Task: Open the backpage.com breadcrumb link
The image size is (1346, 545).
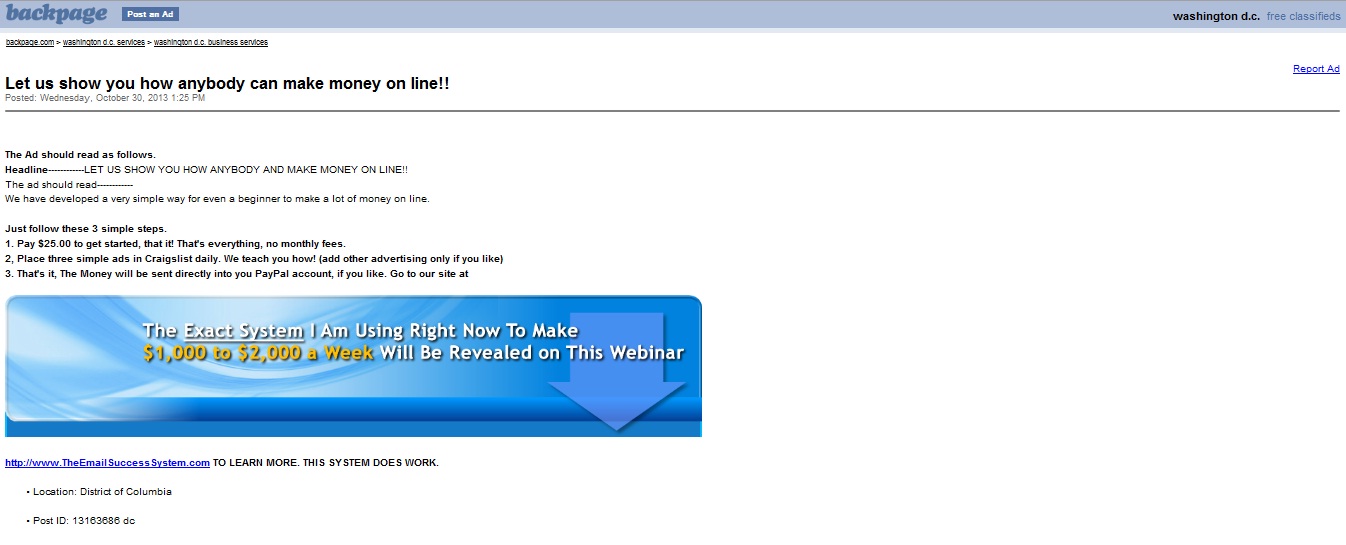Action: [30, 42]
